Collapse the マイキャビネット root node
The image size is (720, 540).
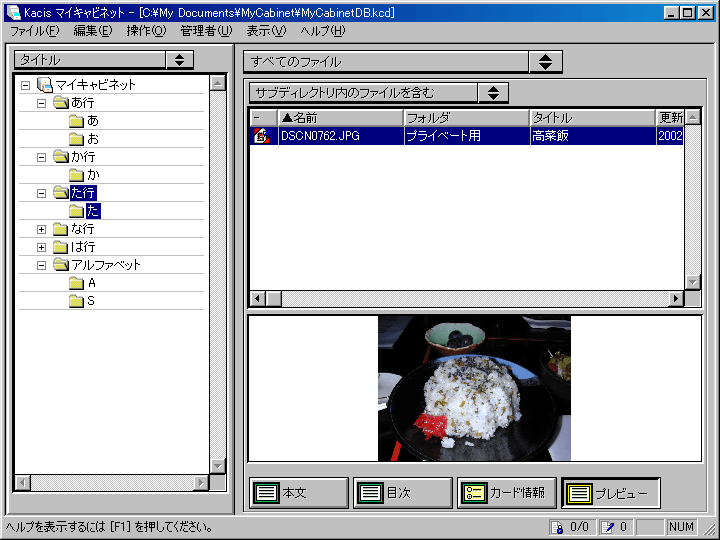pyautogui.click(x=26, y=85)
